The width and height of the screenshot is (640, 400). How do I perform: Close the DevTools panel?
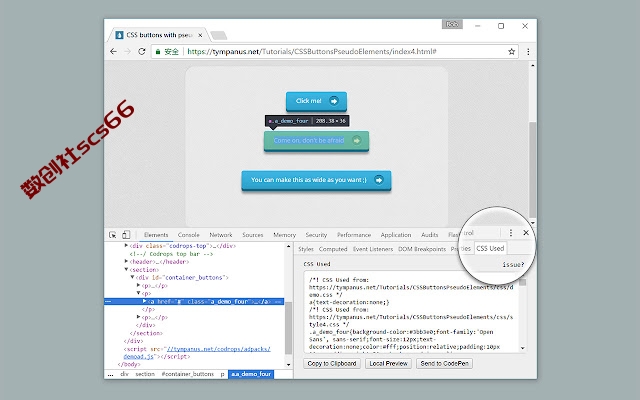click(526, 233)
